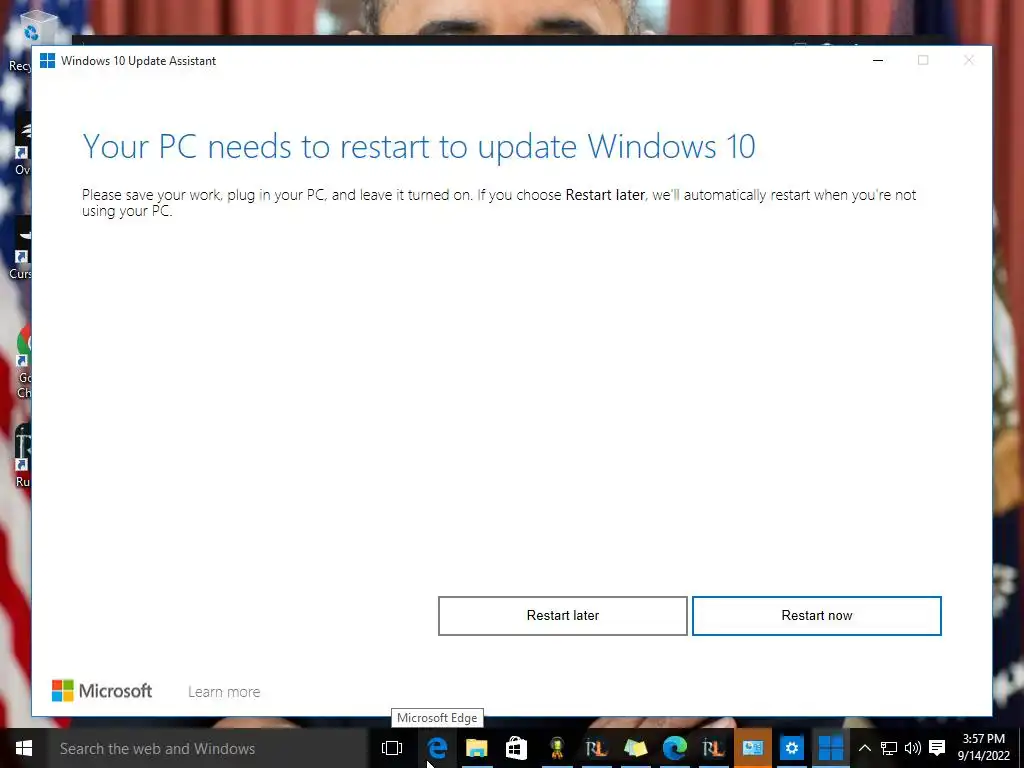Click the rocket-figure app icon in taskbar
This screenshot has height=768, width=1024.
coord(556,748)
